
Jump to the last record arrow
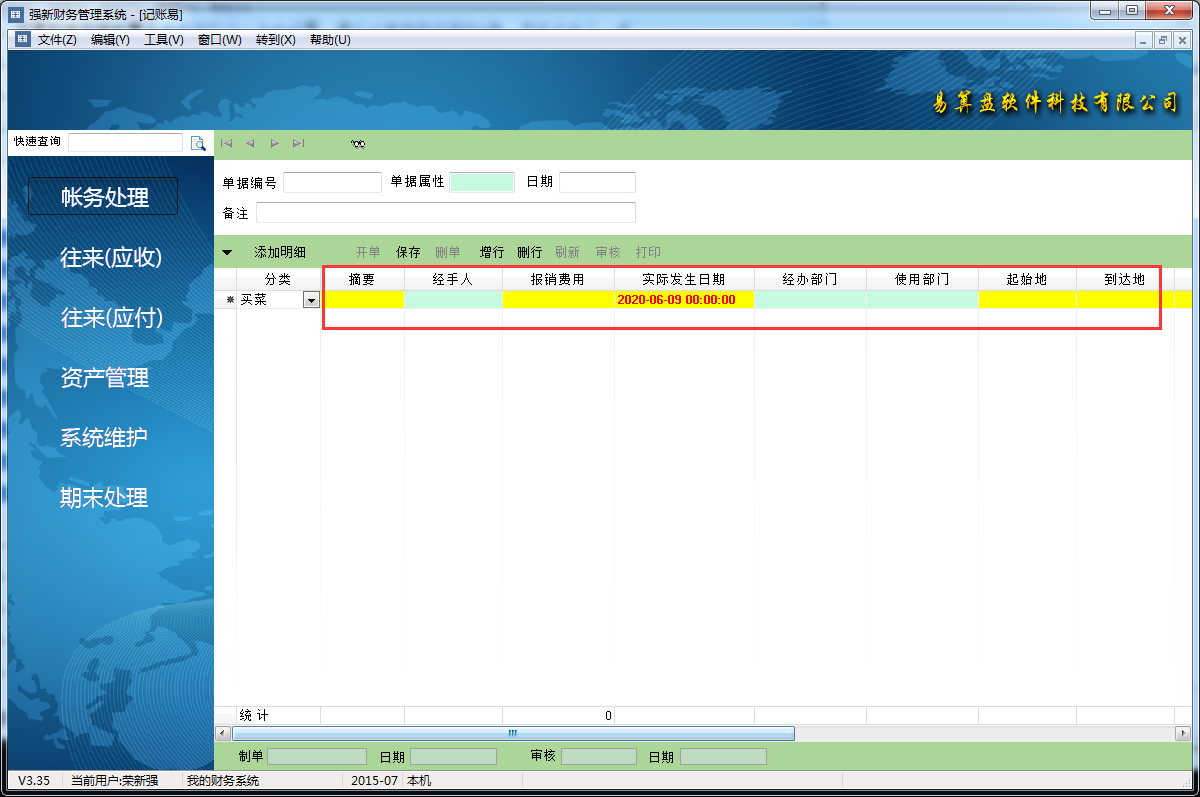point(298,143)
